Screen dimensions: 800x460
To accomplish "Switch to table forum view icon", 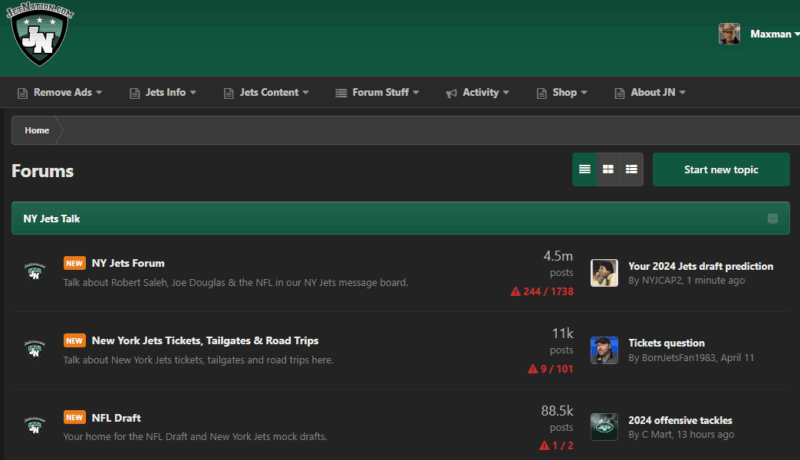I will pos(585,169).
